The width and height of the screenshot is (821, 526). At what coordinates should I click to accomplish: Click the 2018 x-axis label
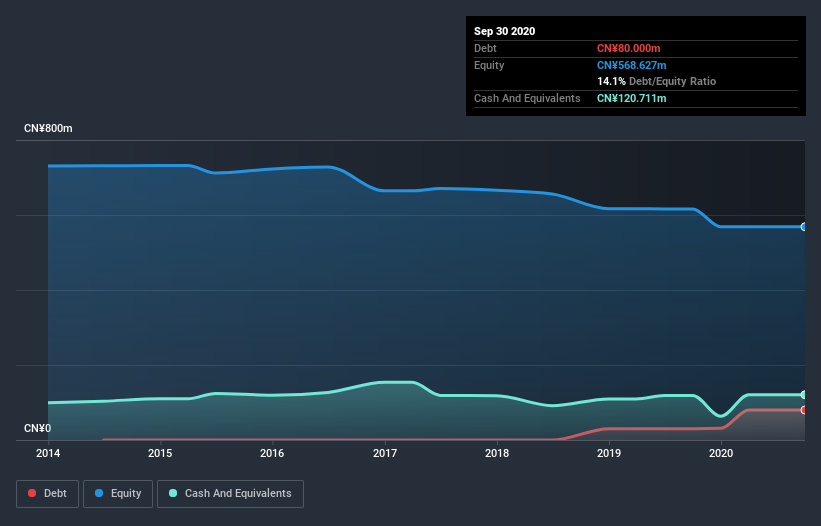496,453
